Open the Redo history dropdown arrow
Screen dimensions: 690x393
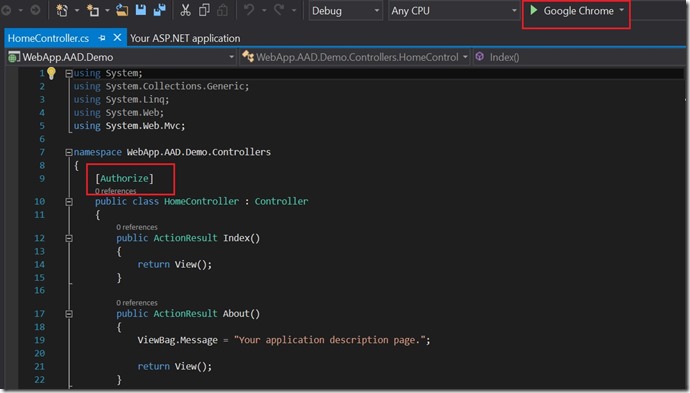[294, 11]
